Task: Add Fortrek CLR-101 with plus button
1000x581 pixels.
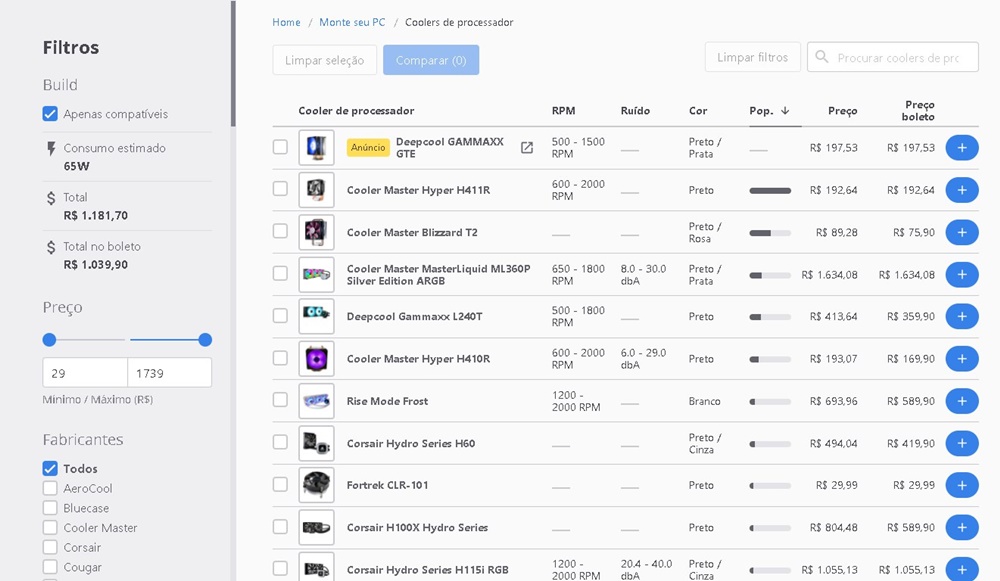Action: pos(962,485)
